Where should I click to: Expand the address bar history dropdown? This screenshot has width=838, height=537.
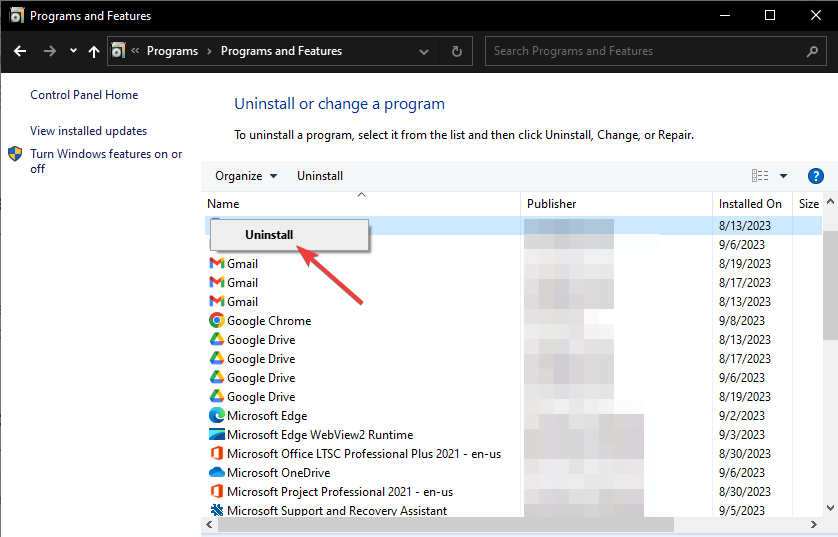click(424, 51)
